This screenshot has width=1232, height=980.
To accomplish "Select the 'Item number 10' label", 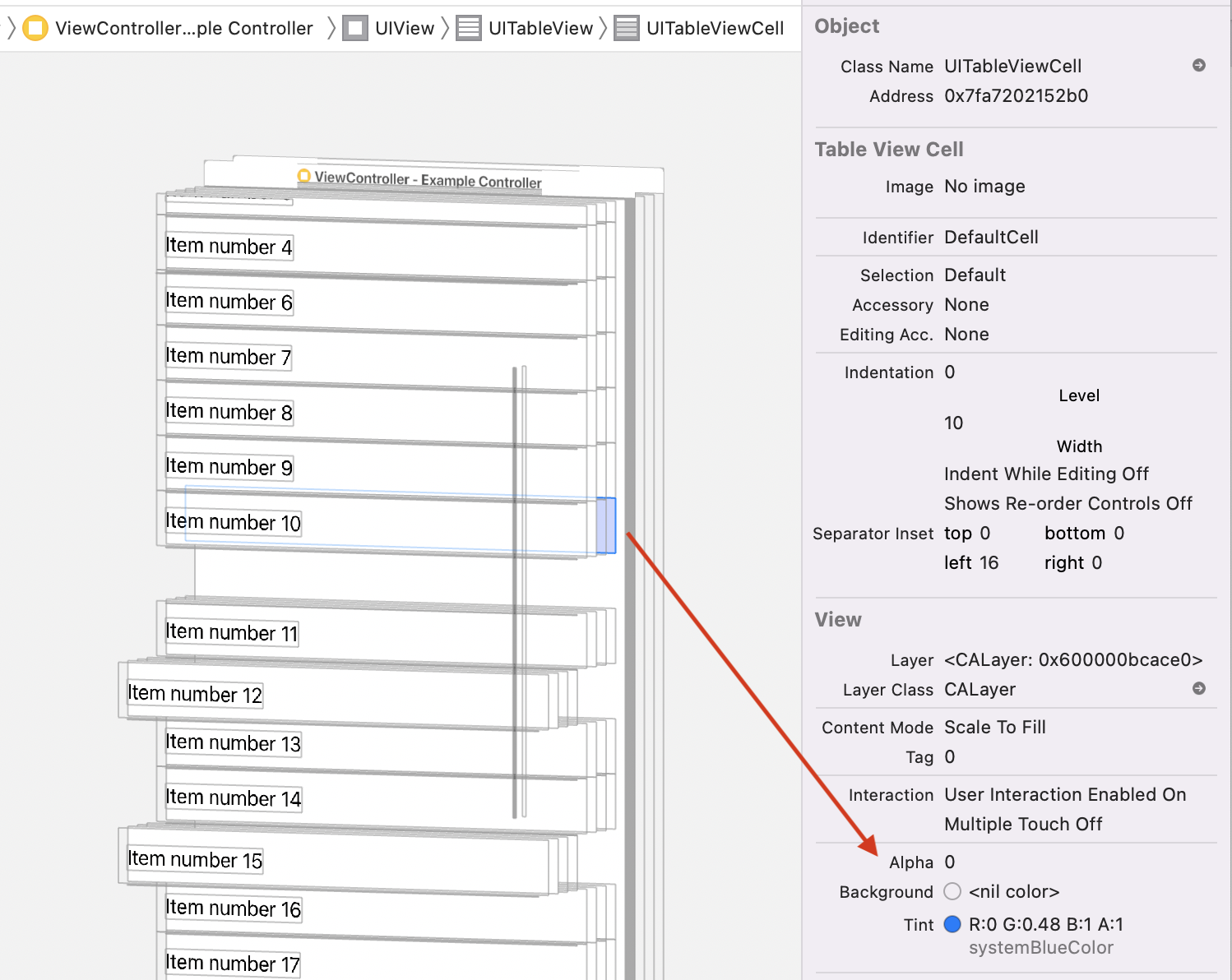I will click(x=233, y=522).
